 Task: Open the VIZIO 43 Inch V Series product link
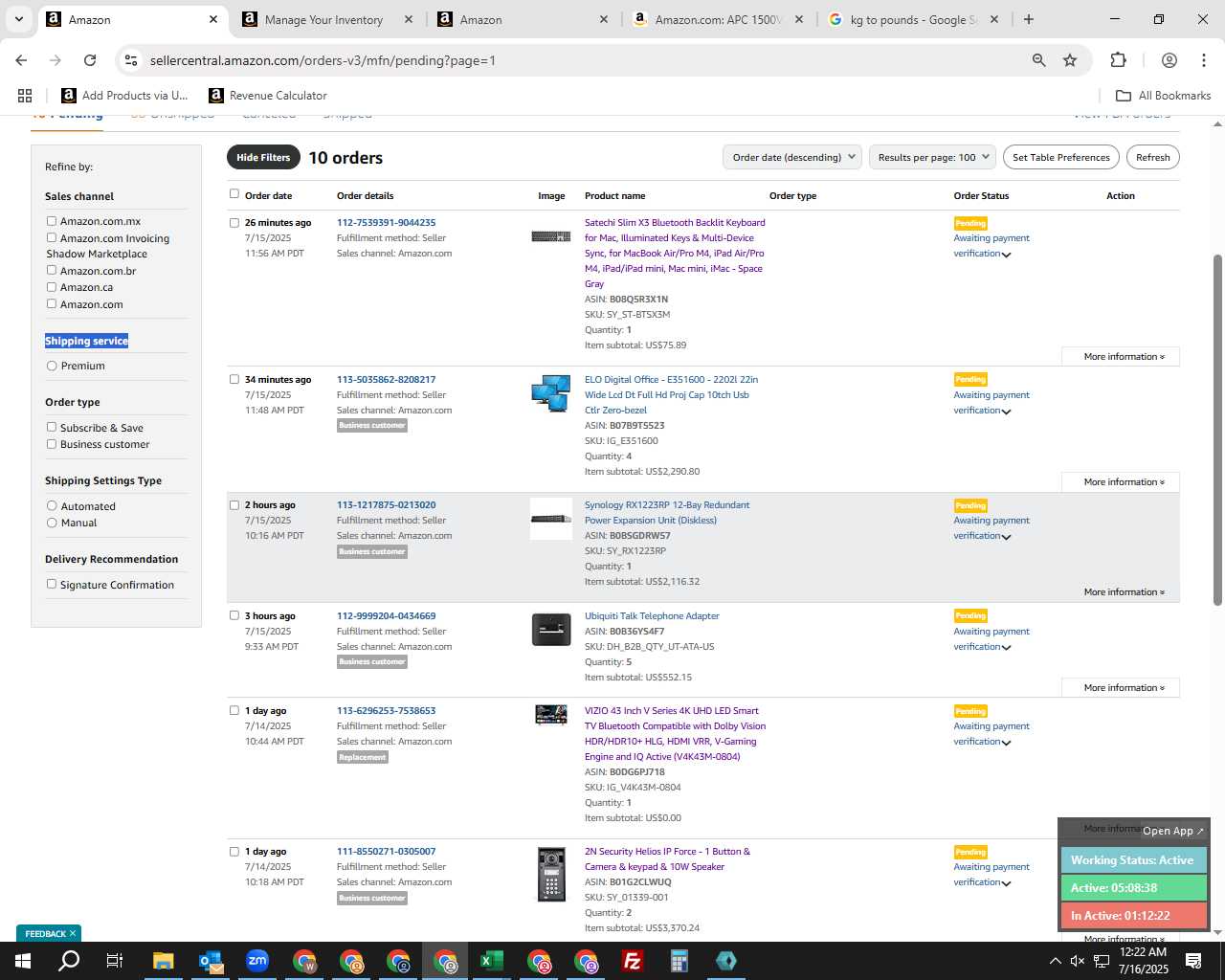coord(675,733)
